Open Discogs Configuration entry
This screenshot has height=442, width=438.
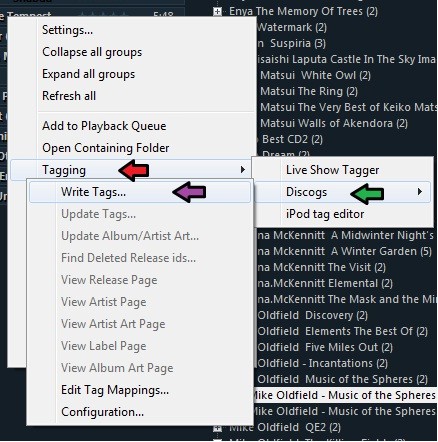(x=103, y=412)
